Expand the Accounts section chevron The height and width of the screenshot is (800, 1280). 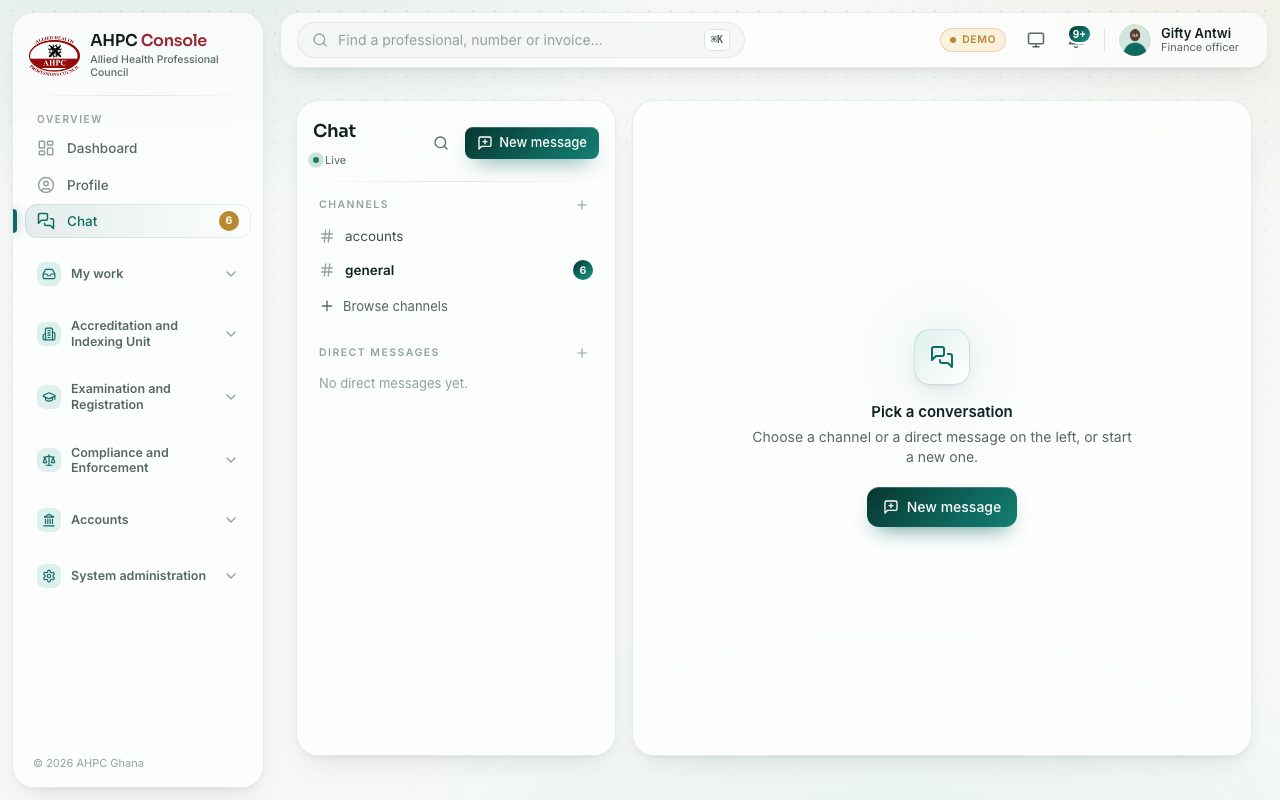[231, 520]
